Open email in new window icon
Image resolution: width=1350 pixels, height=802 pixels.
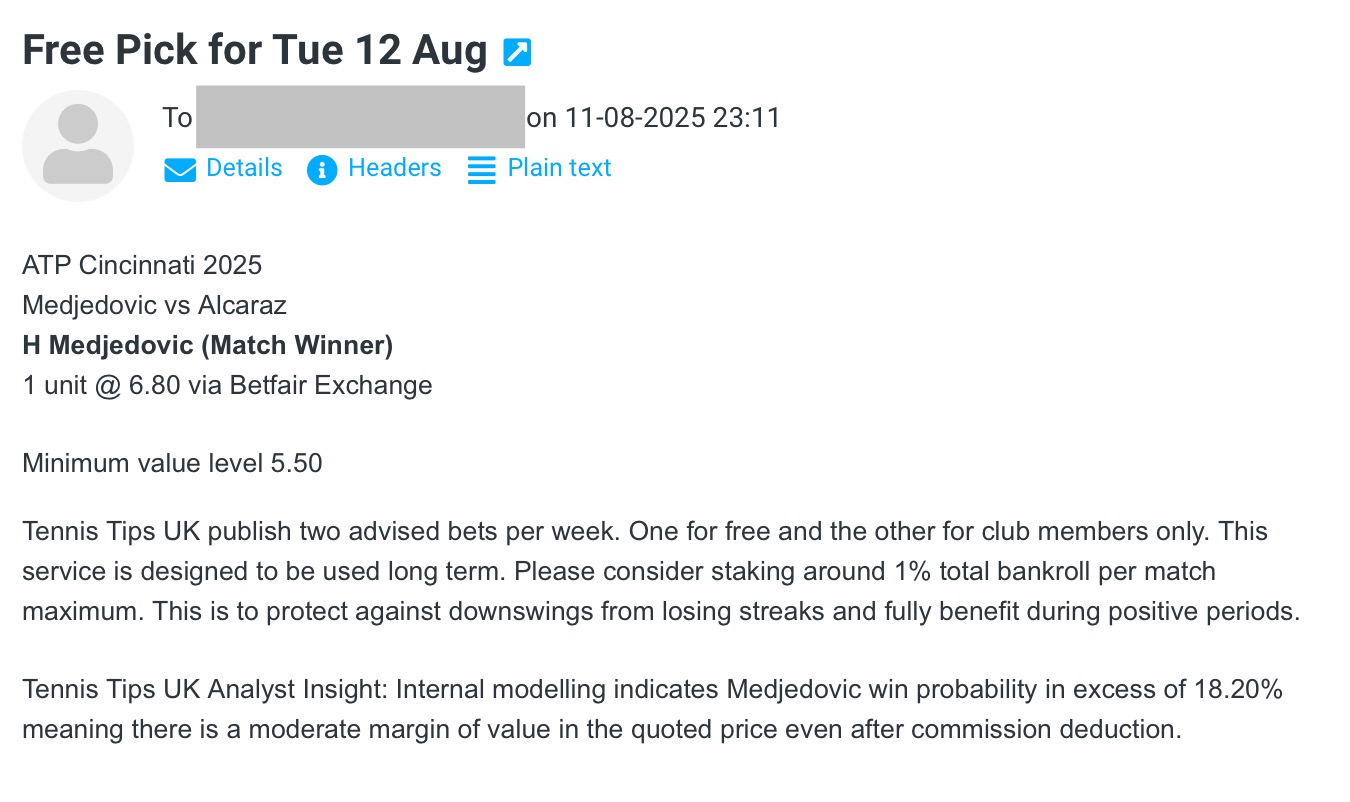(517, 52)
